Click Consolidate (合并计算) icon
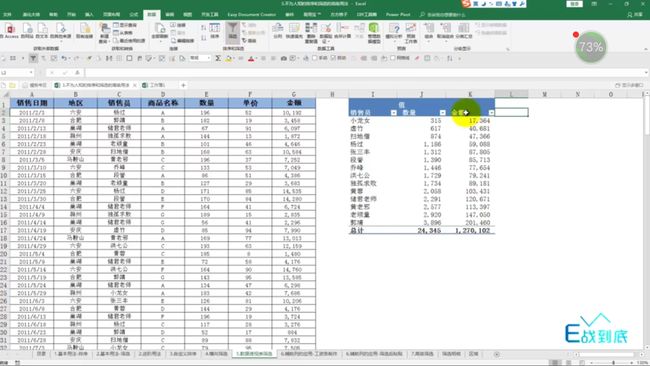The height and width of the screenshot is (366, 650). coord(342,31)
